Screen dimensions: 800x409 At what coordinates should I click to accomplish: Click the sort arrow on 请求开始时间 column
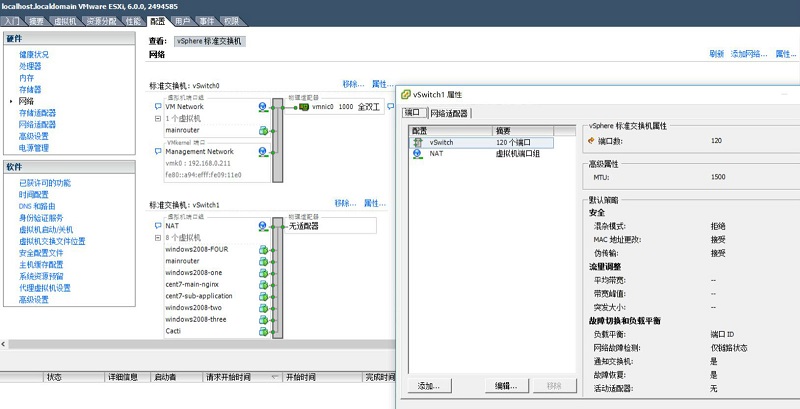274,377
